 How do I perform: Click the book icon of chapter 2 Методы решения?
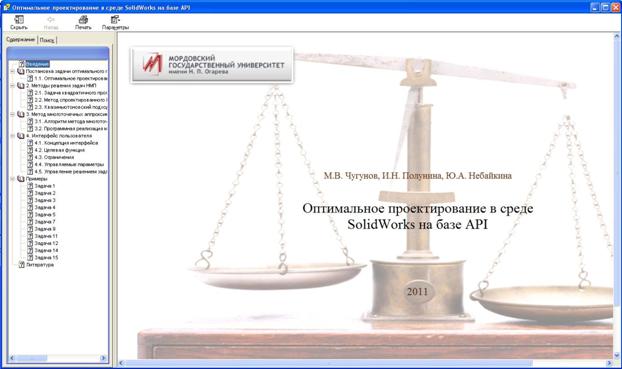[21, 86]
